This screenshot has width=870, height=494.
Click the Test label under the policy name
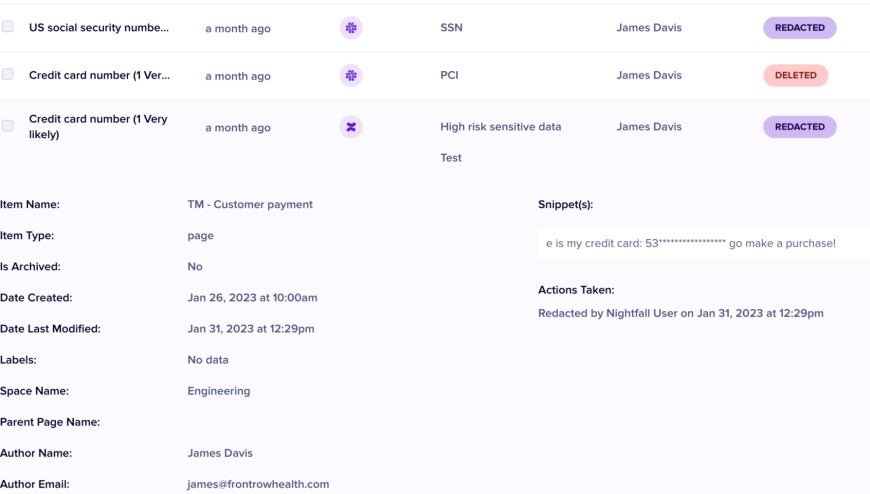click(451, 158)
